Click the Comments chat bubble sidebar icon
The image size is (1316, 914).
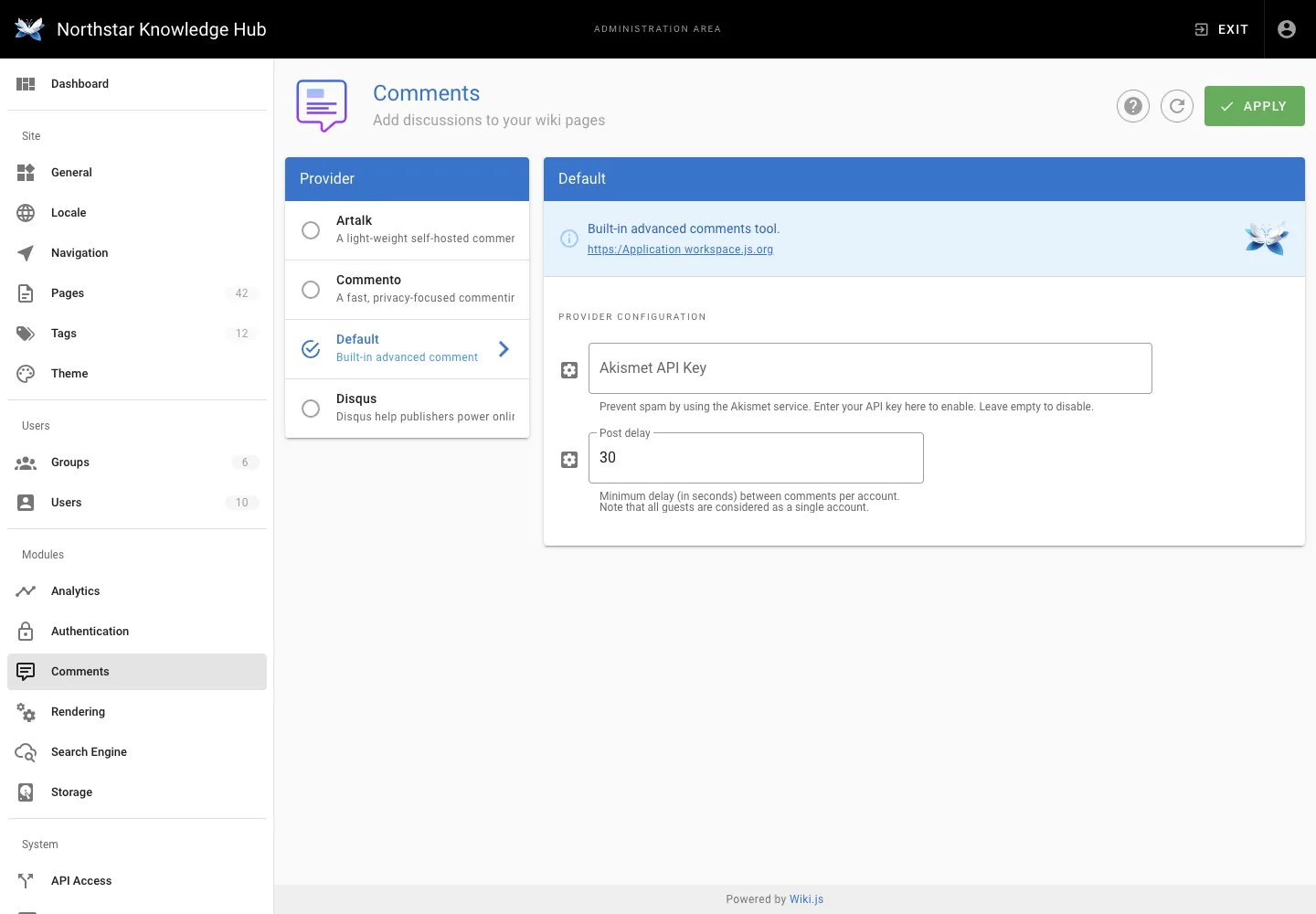(x=26, y=672)
